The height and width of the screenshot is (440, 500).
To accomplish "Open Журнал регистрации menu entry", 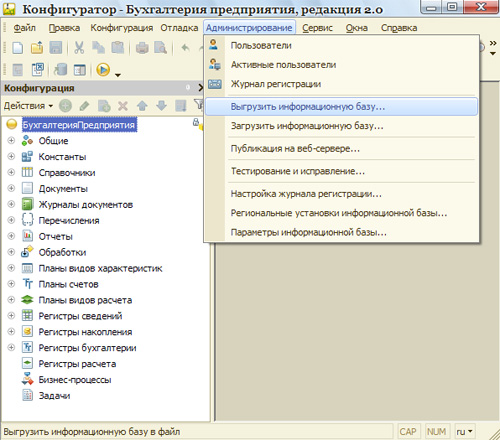I will click(x=342, y=84).
